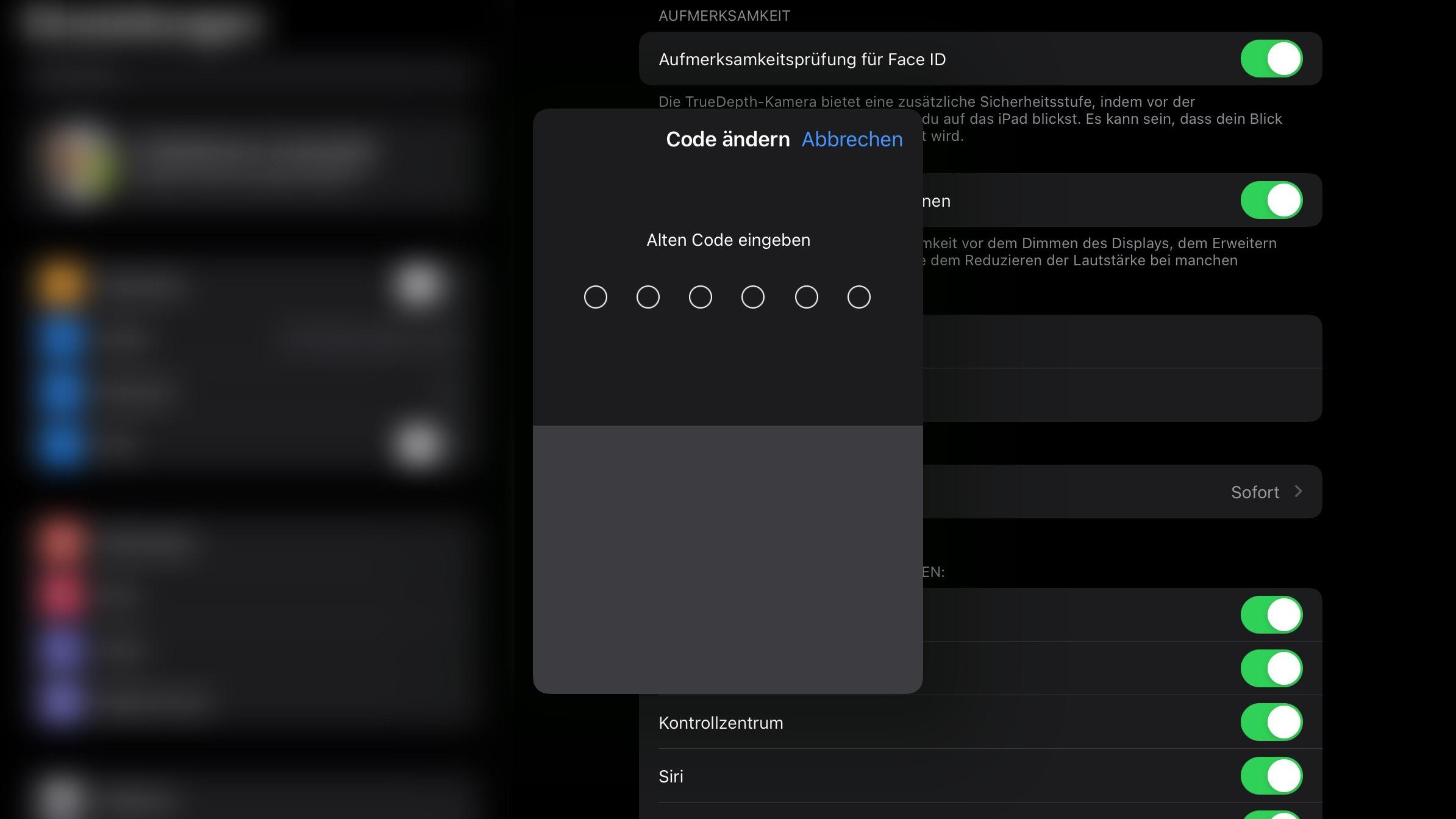Disable the Siri toggle

coord(1271,776)
